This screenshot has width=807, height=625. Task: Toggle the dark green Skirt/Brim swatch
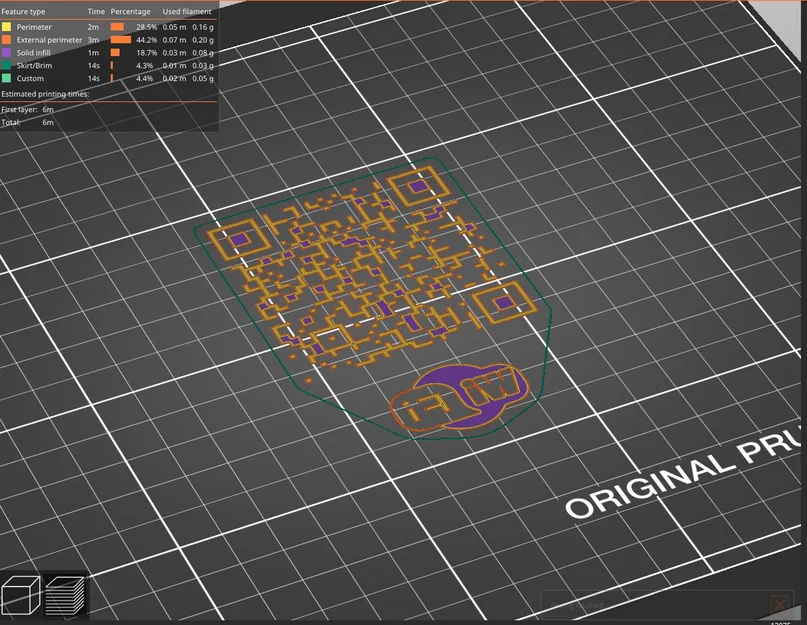(7, 65)
